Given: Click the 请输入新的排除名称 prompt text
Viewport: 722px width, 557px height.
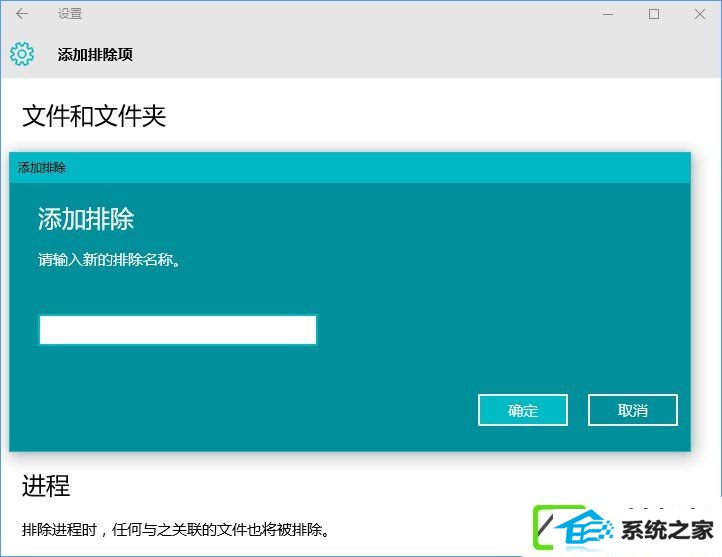Looking at the screenshot, I should [109, 260].
